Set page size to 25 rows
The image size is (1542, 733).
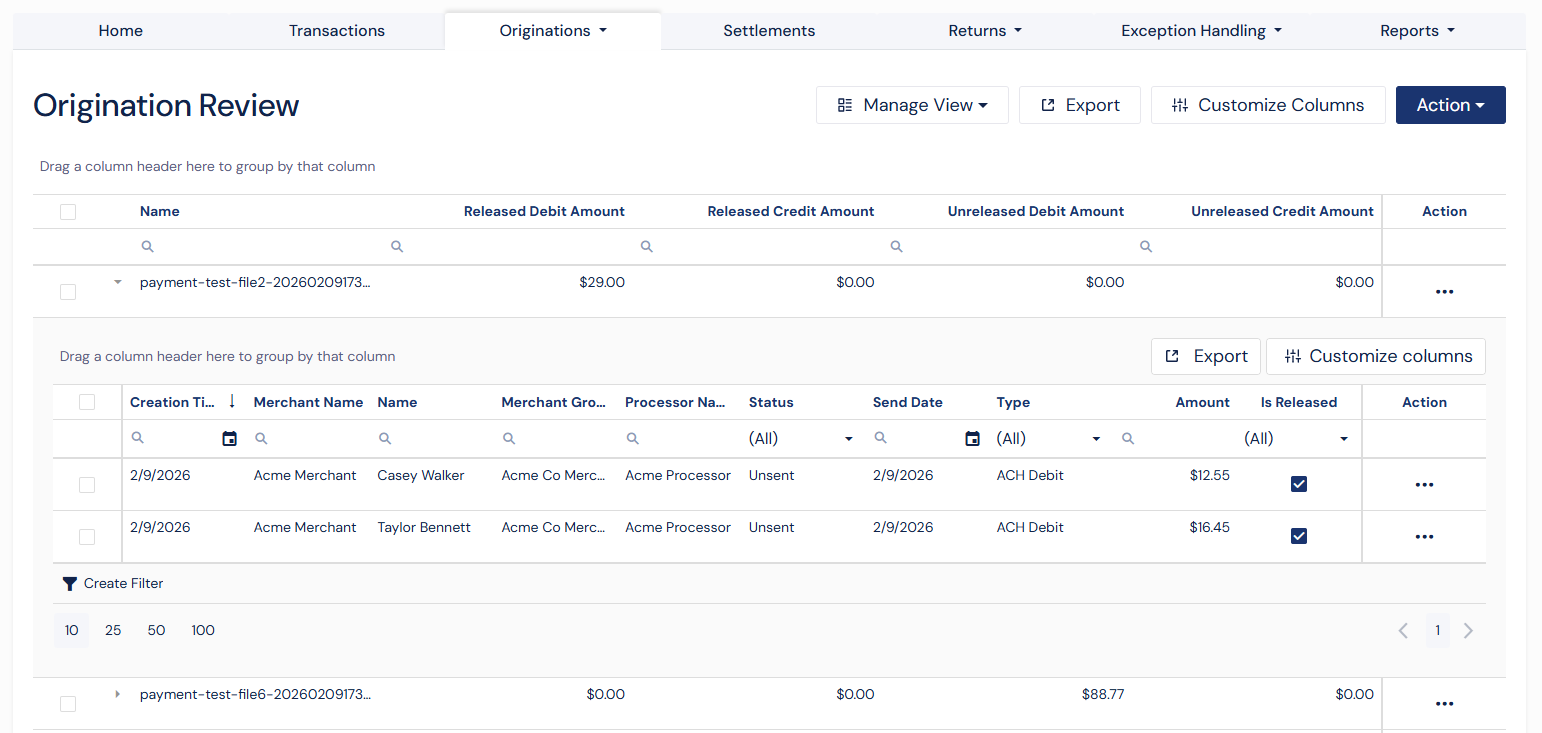tap(113, 631)
